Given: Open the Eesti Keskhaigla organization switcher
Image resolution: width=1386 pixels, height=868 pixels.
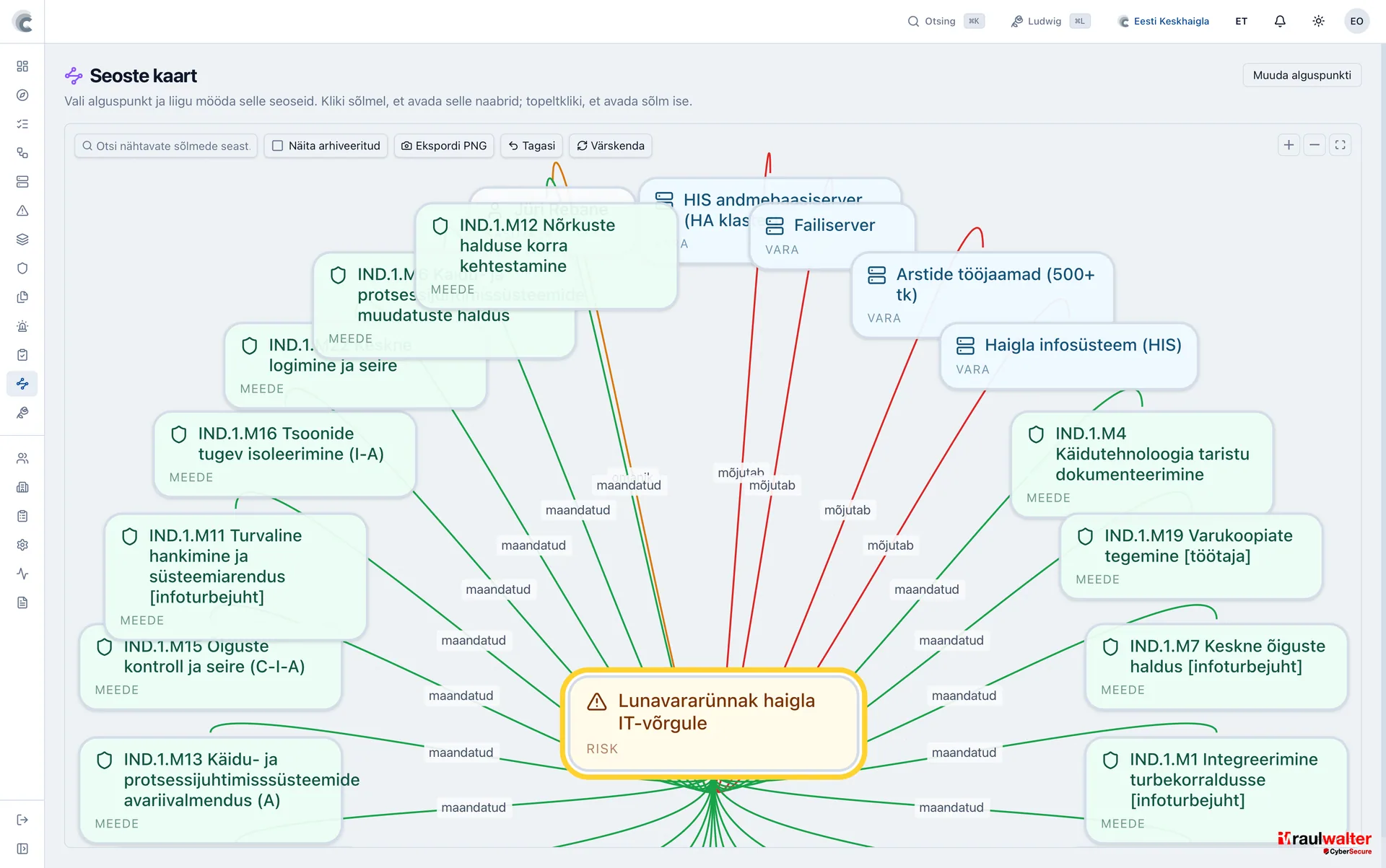Looking at the screenshot, I should pyautogui.click(x=1163, y=21).
